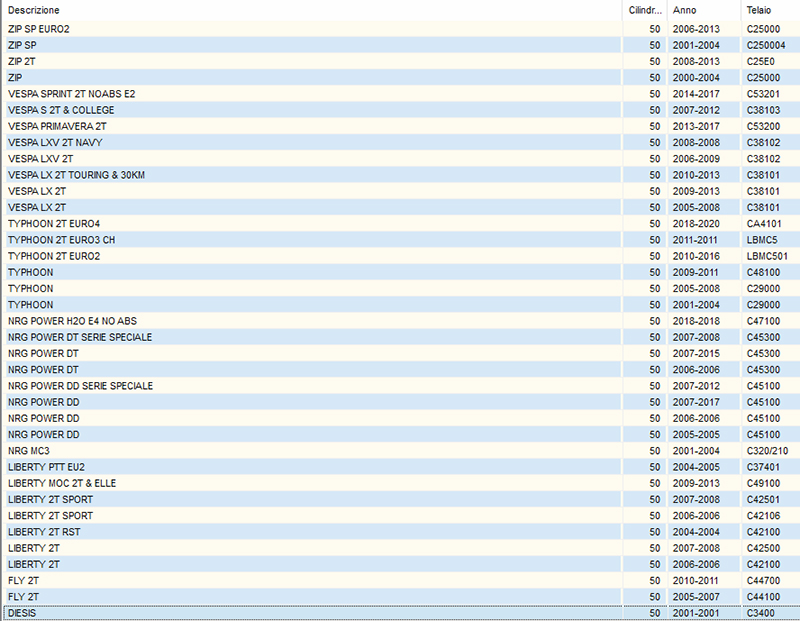
Task: Click the Cilindr... column header
Action: [x=643, y=9]
